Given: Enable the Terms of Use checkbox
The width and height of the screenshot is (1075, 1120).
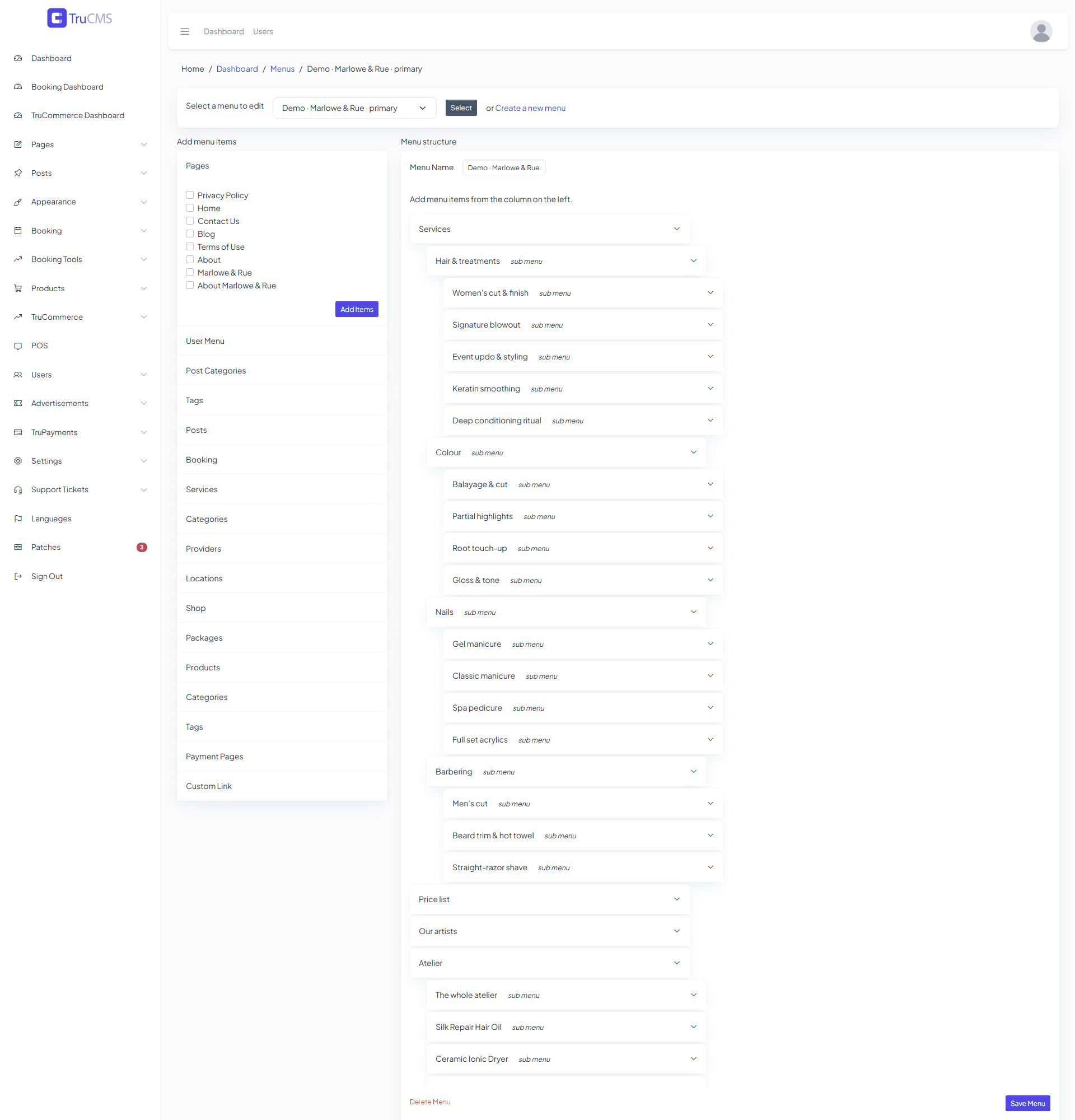Looking at the screenshot, I should tap(190, 246).
